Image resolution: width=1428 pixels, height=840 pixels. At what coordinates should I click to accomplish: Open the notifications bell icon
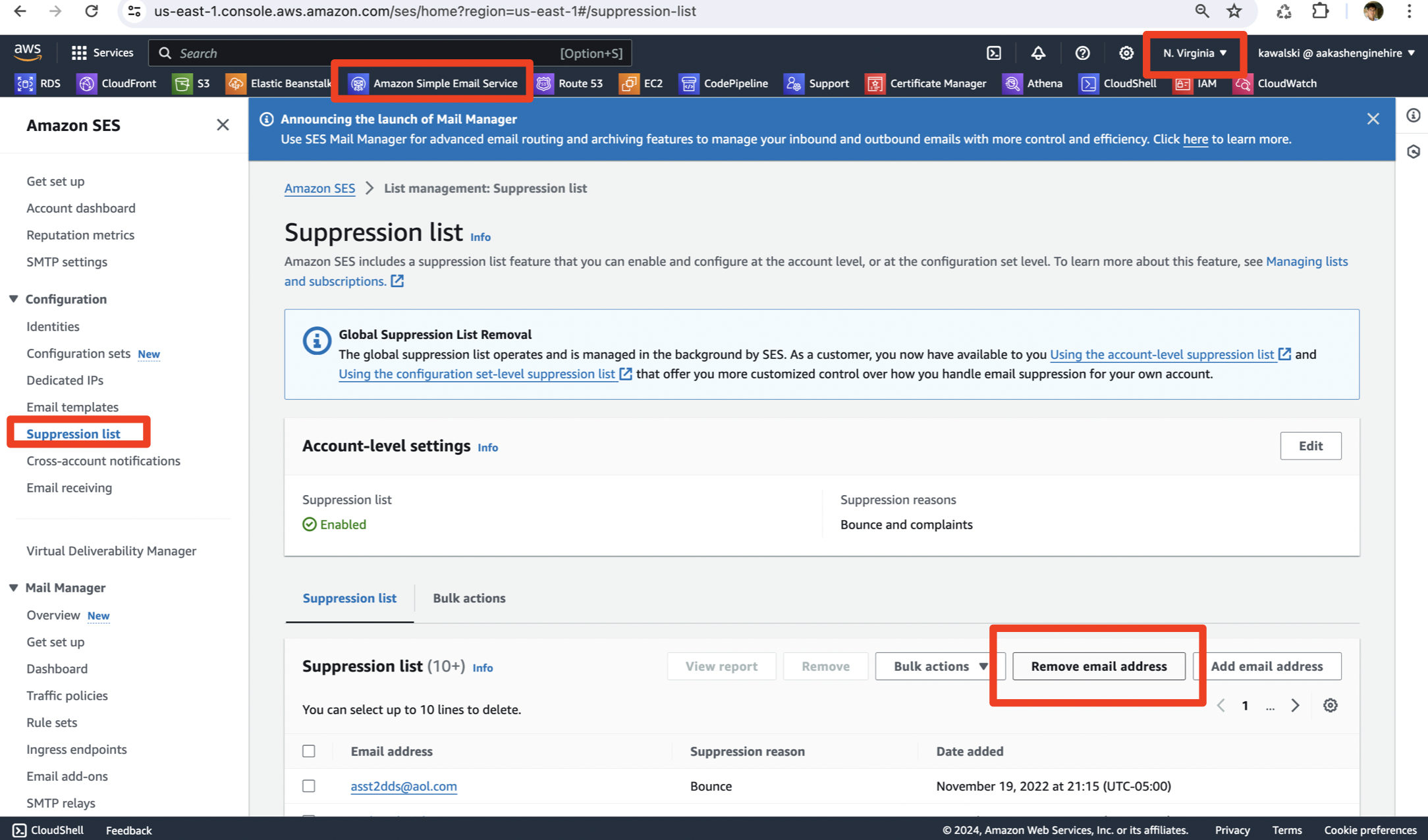pyautogui.click(x=1038, y=53)
